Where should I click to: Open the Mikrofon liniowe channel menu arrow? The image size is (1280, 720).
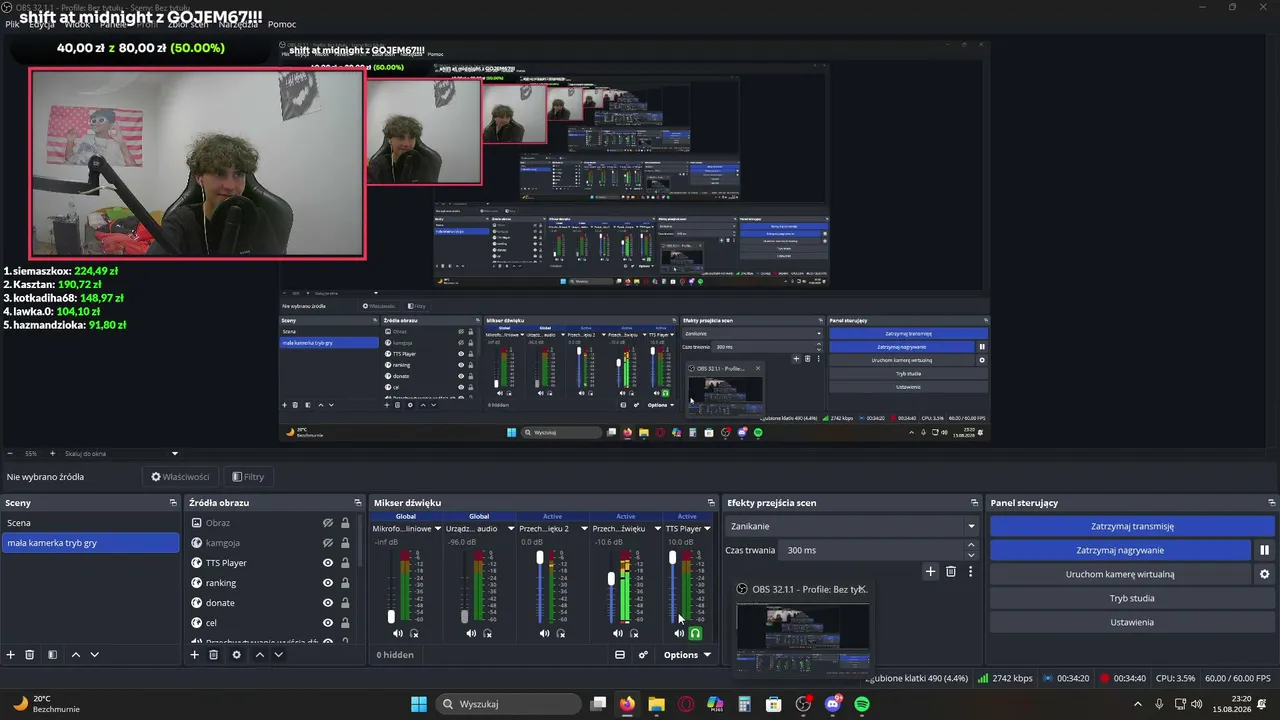pos(437,528)
